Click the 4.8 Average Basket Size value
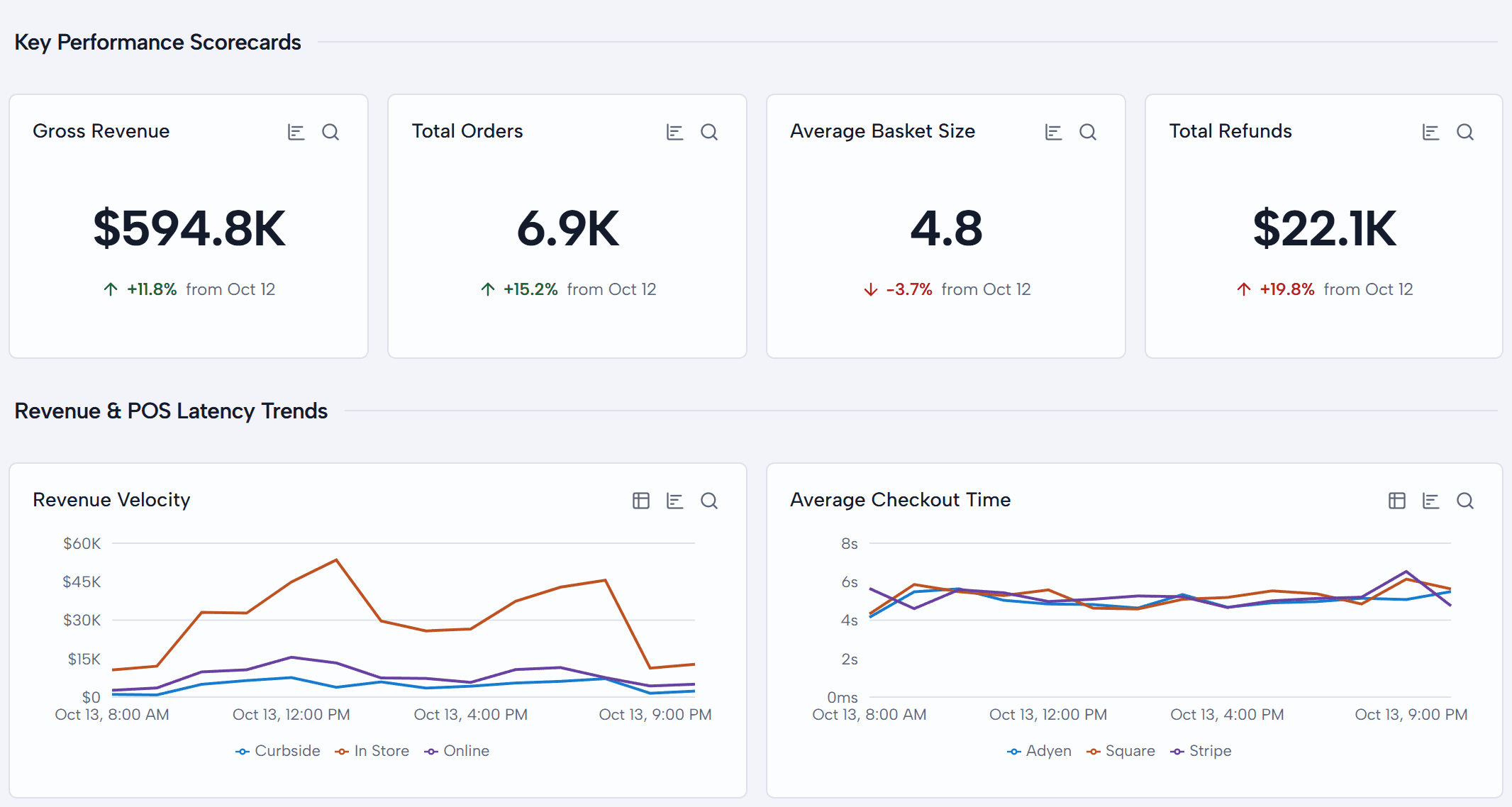This screenshot has height=807, width=1512. [x=947, y=228]
